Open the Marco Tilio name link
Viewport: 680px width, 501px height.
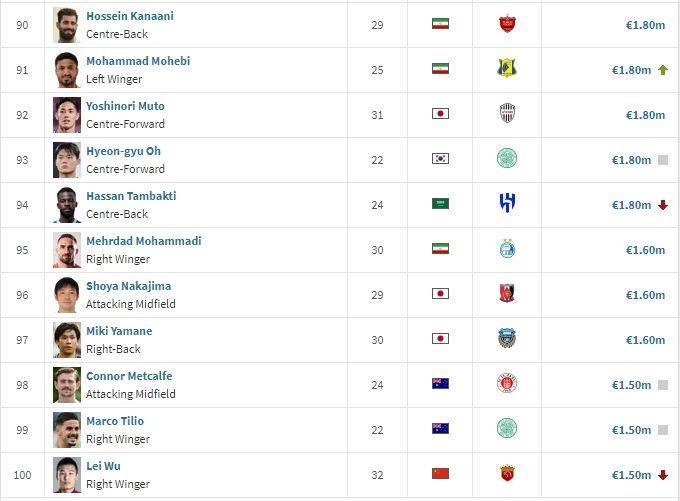pos(115,421)
